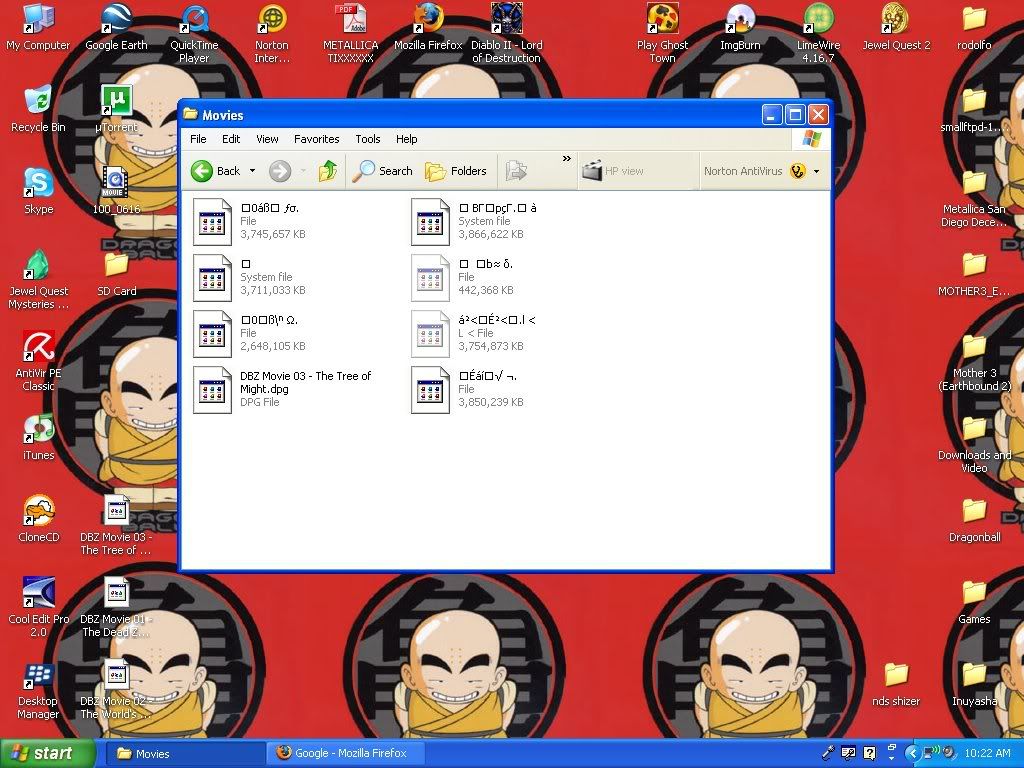Open the View menu

click(x=267, y=139)
